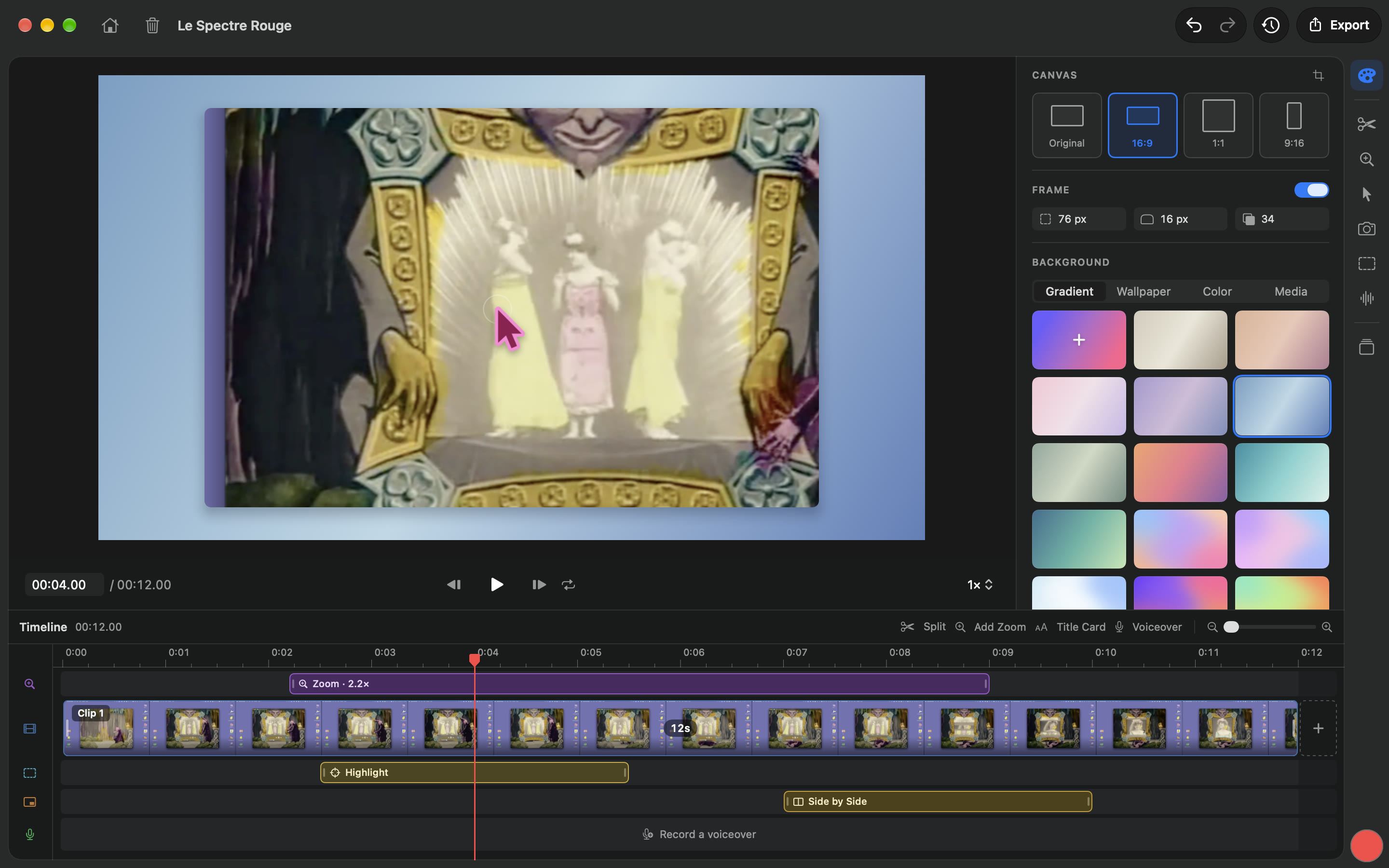This screenshot has width=1389, height=868.
Task: Open the zoom panel in right sidebar
Action: 1367,159
